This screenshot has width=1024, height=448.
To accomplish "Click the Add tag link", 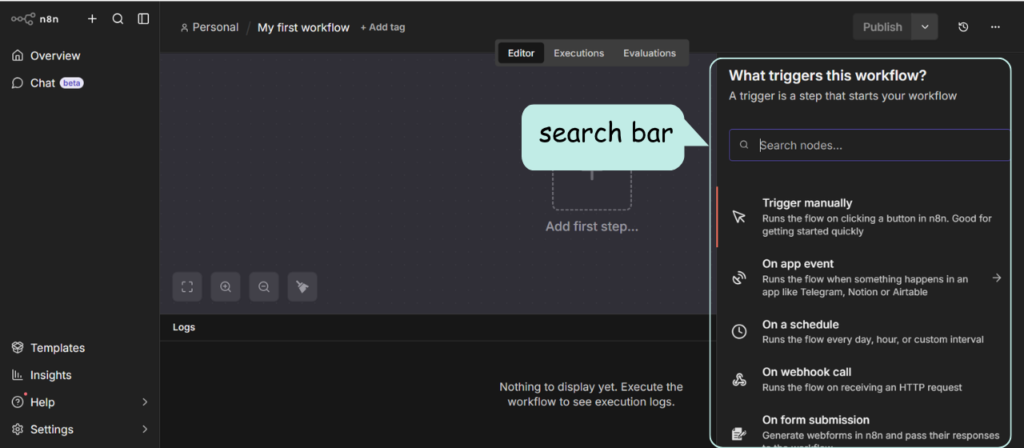I will tap(382, 28).
